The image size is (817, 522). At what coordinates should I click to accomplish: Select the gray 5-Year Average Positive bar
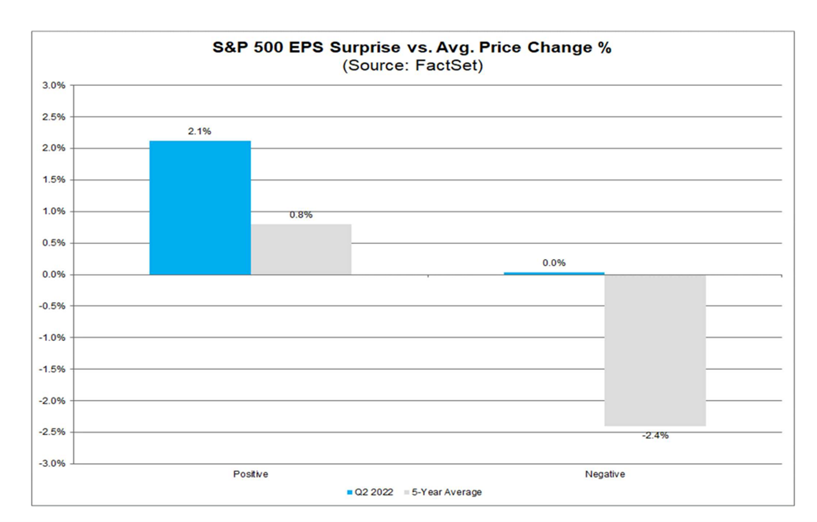[x=301, y=249]
